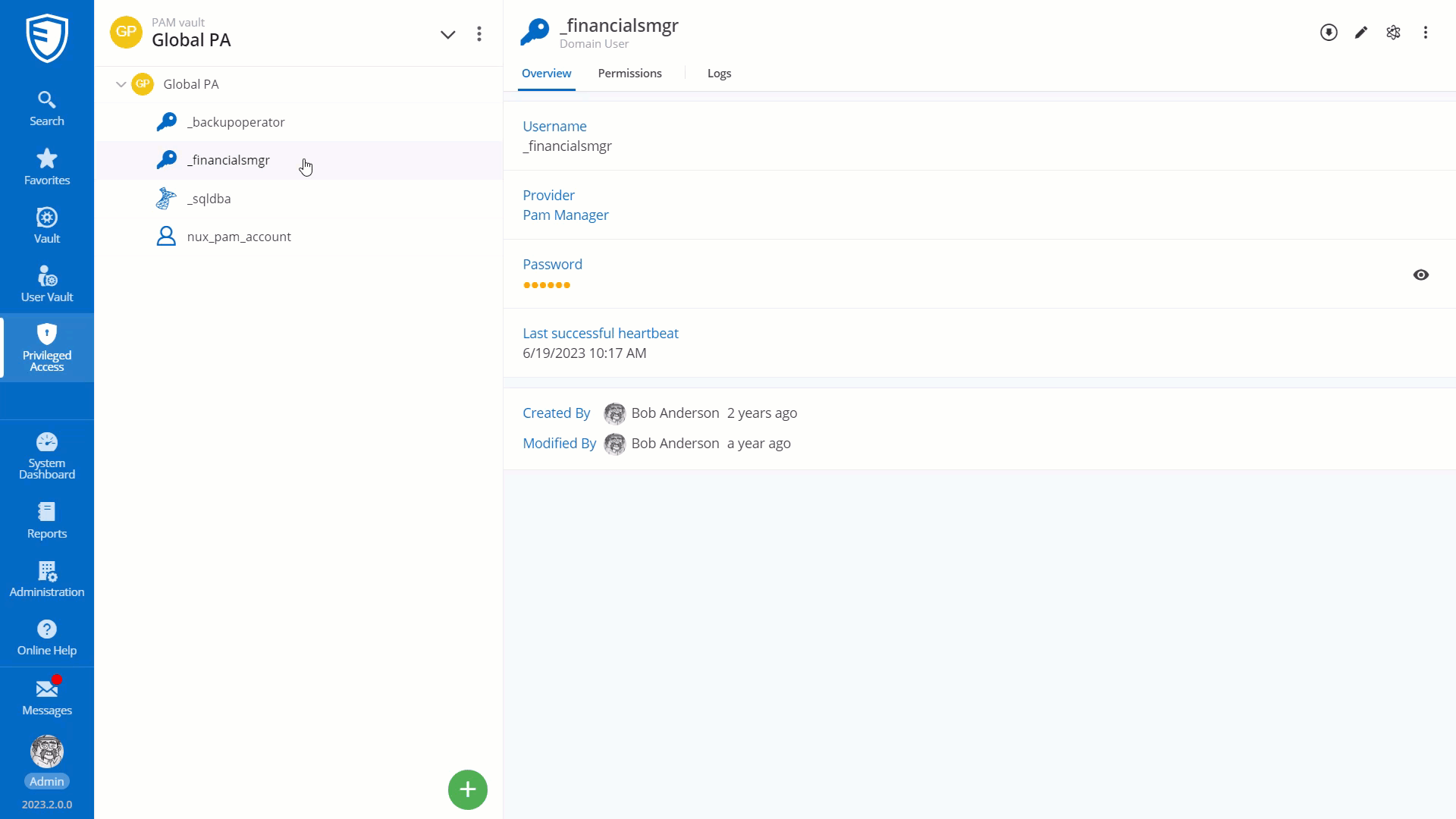
Task: Select the nux_pam_account entry
Action: (x=238, y=237)
